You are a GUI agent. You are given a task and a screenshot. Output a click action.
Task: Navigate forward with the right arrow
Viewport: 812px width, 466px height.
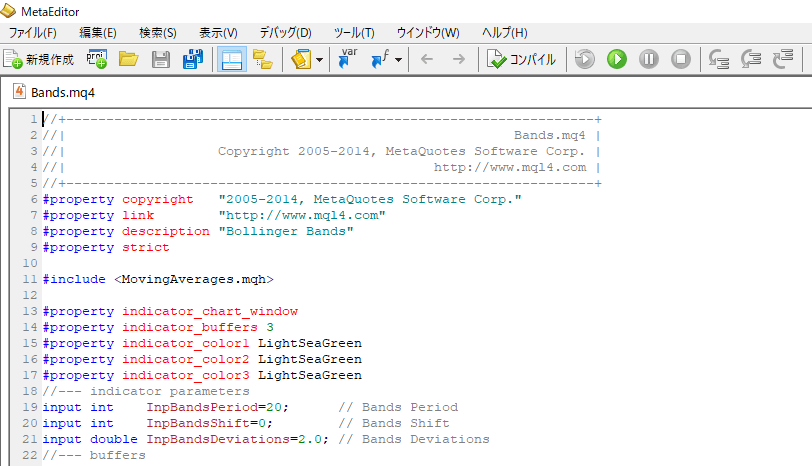point(459,60)
